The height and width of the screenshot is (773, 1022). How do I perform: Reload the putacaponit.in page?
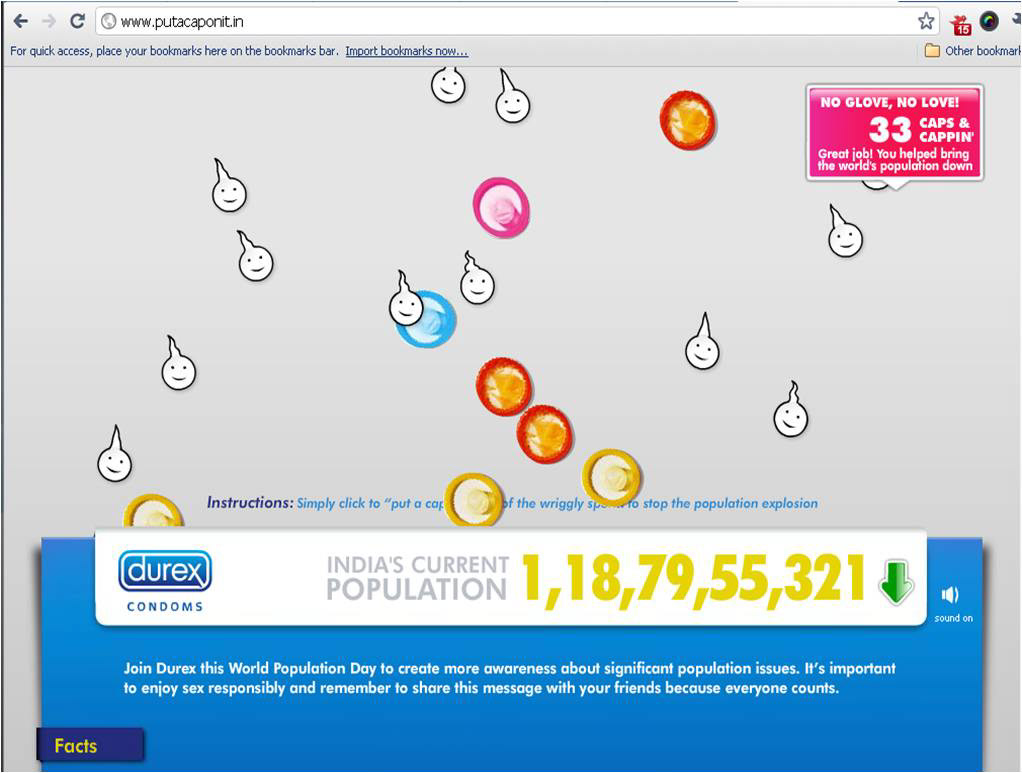[x=78, y=22]
